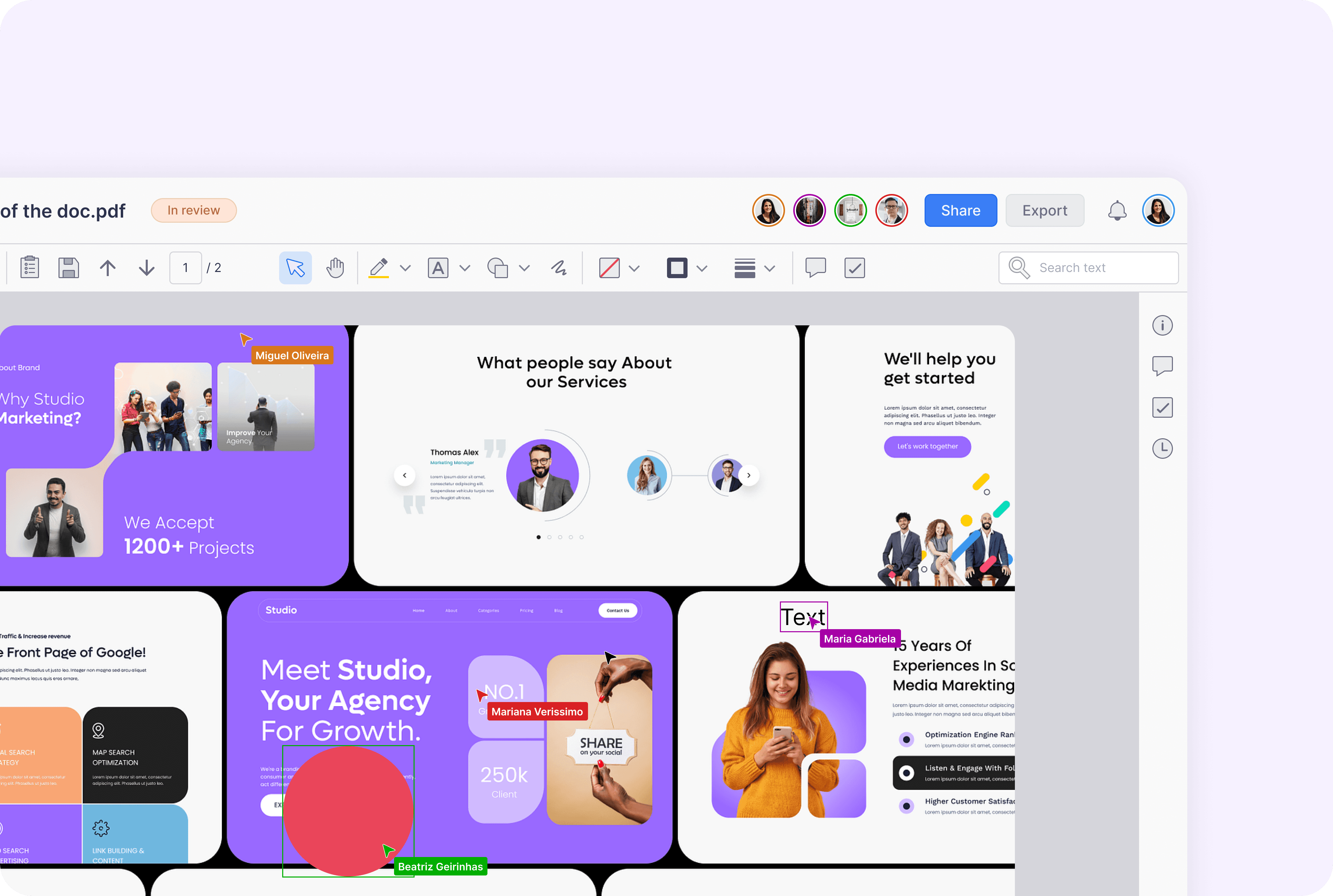This screenshot has width=1333, height=896.
Task: Expand the line weight dropdown arrow
Action: click(770, 268)
